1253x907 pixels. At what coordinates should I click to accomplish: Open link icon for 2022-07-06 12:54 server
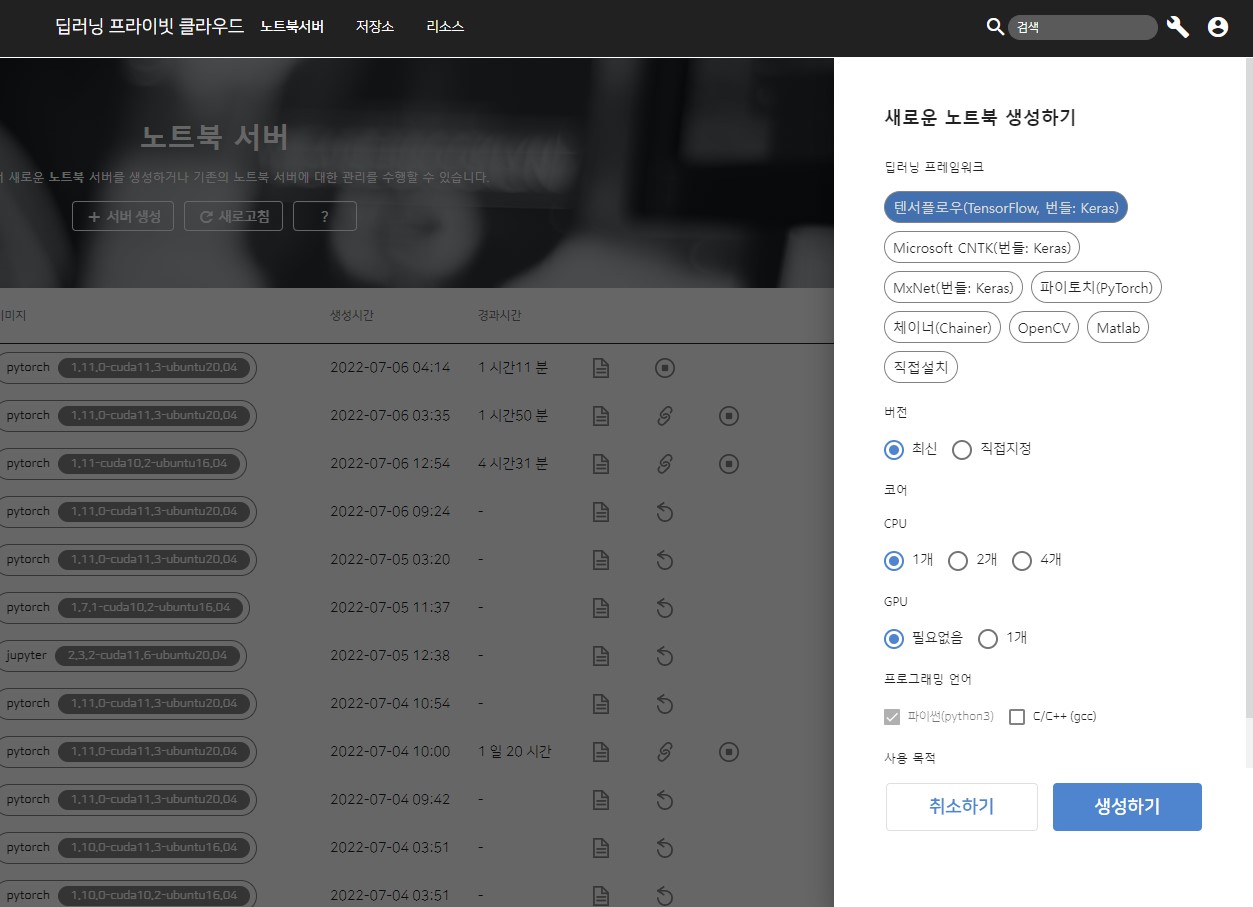665,463
